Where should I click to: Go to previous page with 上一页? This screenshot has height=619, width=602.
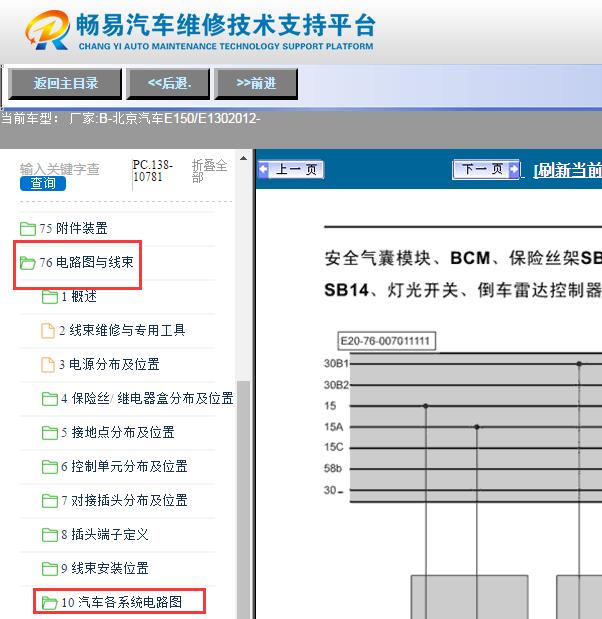(x=291, y=169)
